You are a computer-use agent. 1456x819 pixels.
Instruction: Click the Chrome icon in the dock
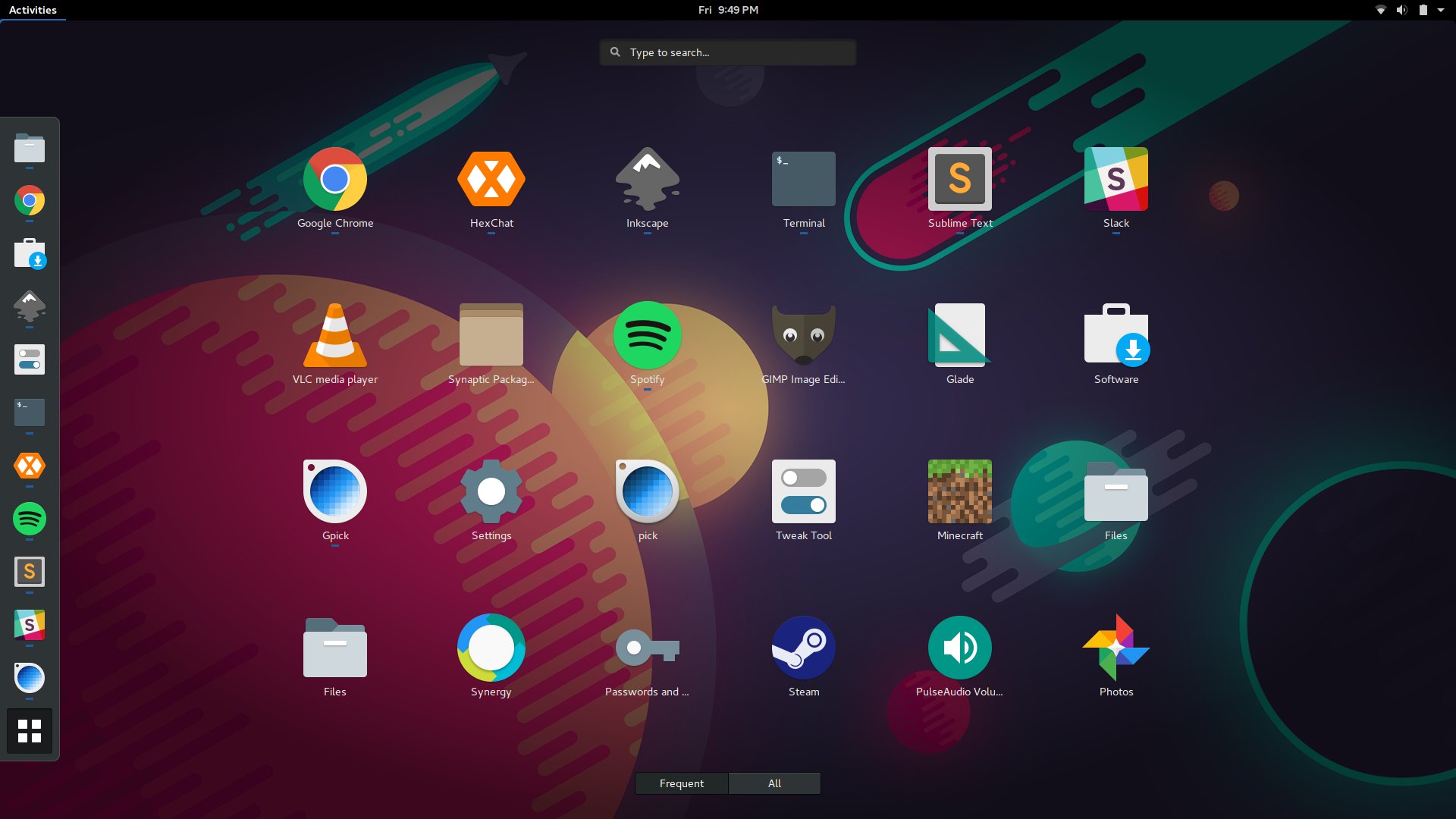coord(30,201)
